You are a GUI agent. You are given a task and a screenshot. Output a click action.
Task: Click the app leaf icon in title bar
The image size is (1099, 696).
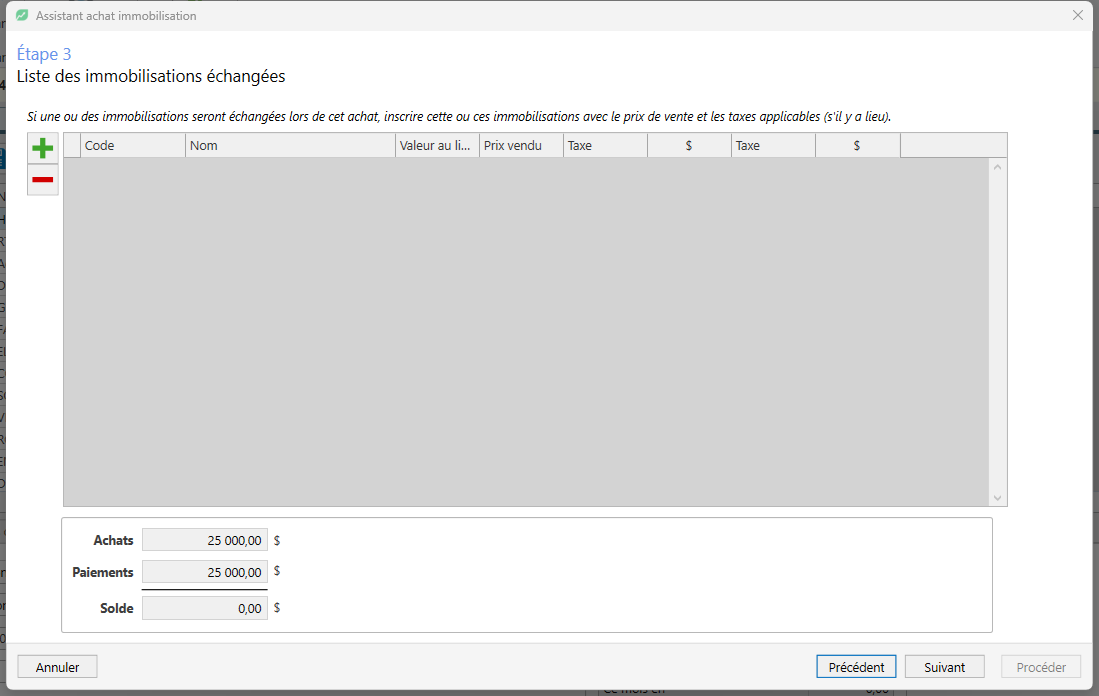[22, 15]
